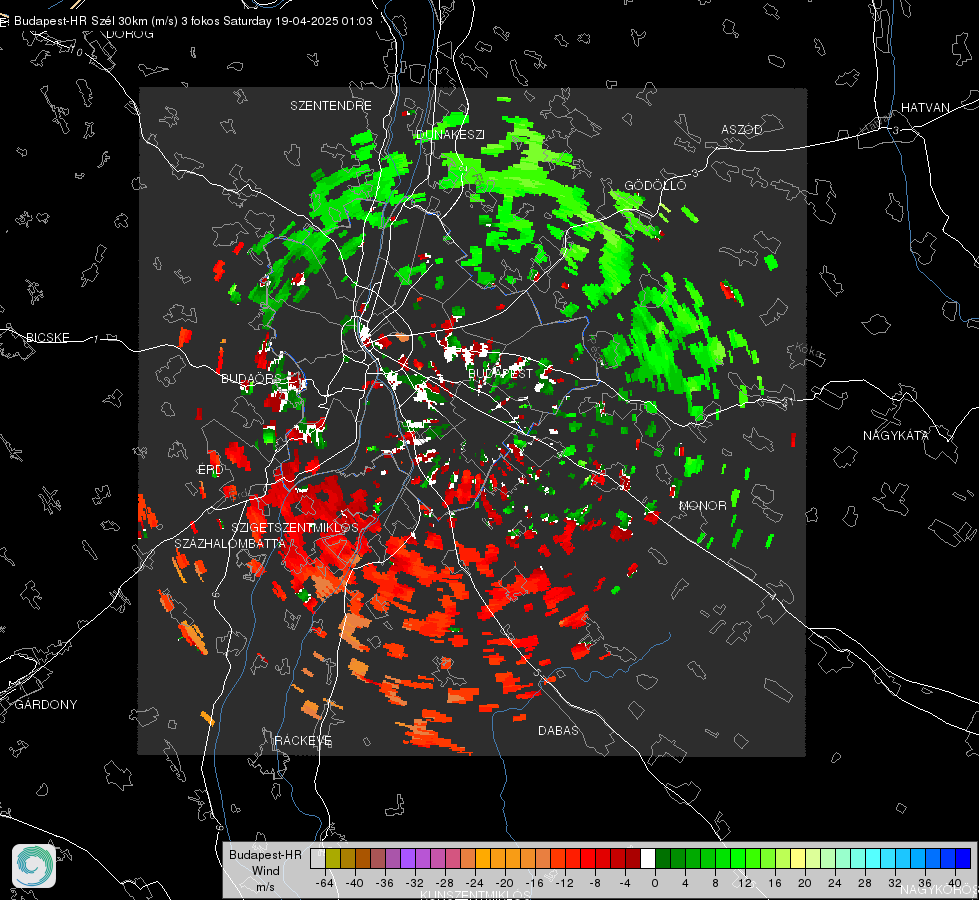
Task: Click the BUDAPEST map label
Action: [500, 373]
